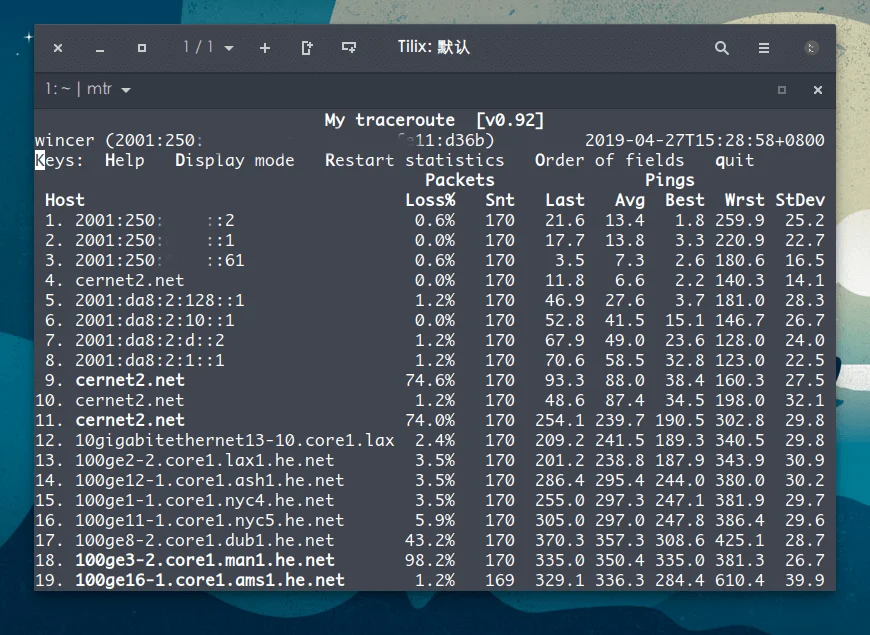The height and width of the screenshot is (635, 870).
Task: Create a new session with the plus icon
Action: coord(265,47)
